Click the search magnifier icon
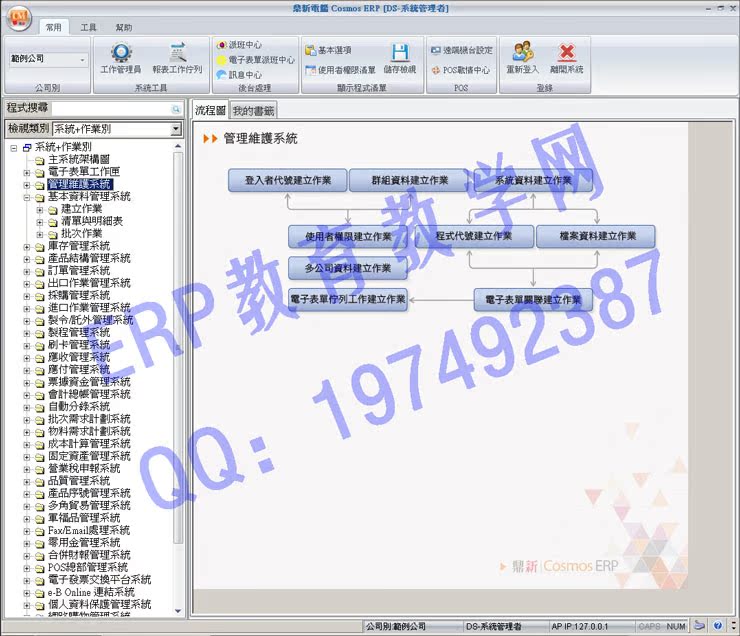The image size is (740, 636). tap(176, 109)
